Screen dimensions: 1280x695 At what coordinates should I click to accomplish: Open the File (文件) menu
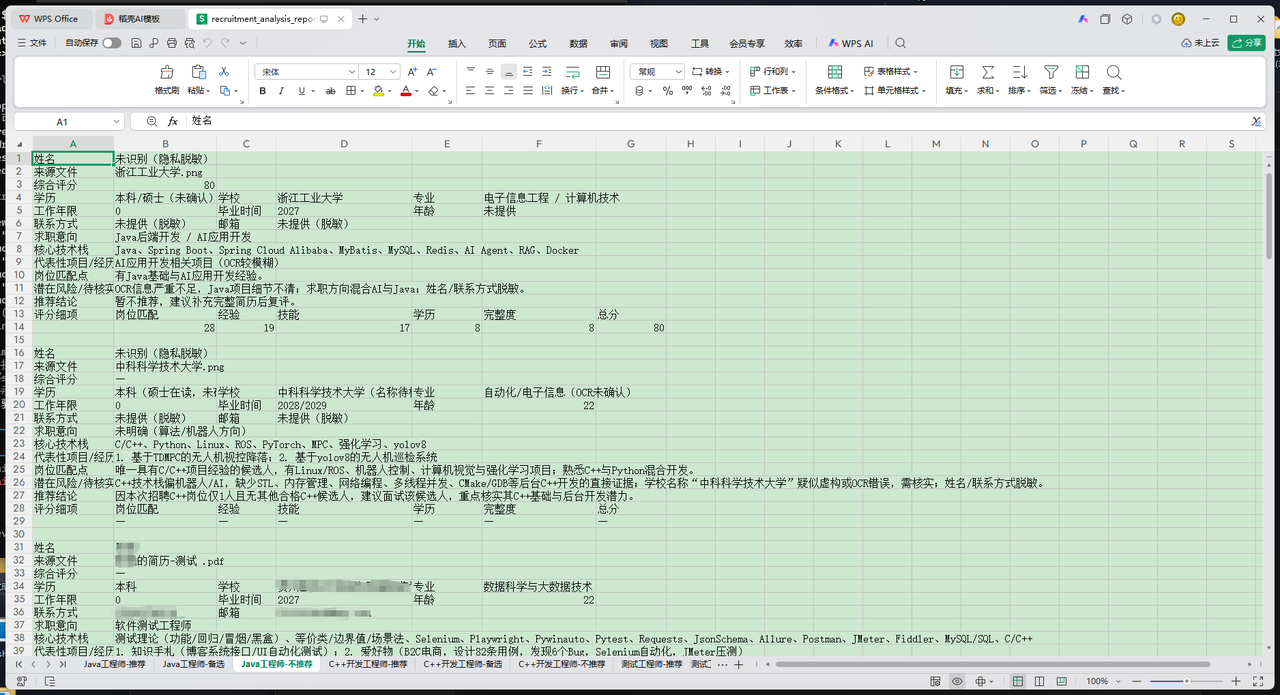(32, 44)
